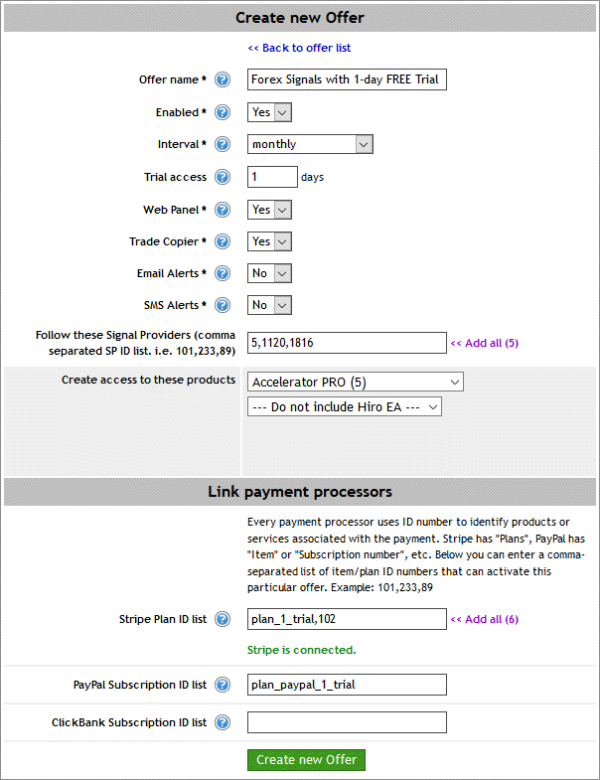Image resolution: width=600 pixels, height=780 pixels.
Task: Open the Email Alerts dropdown
Action: (269, 273)
